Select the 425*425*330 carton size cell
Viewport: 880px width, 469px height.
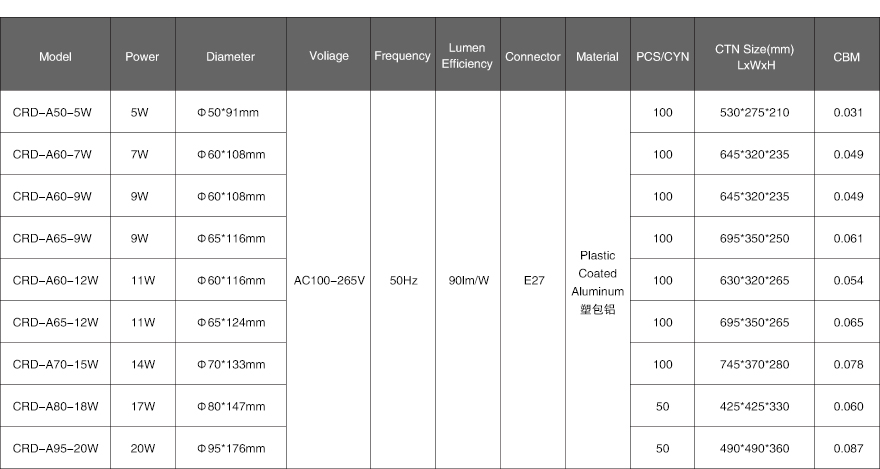[754, 406]
